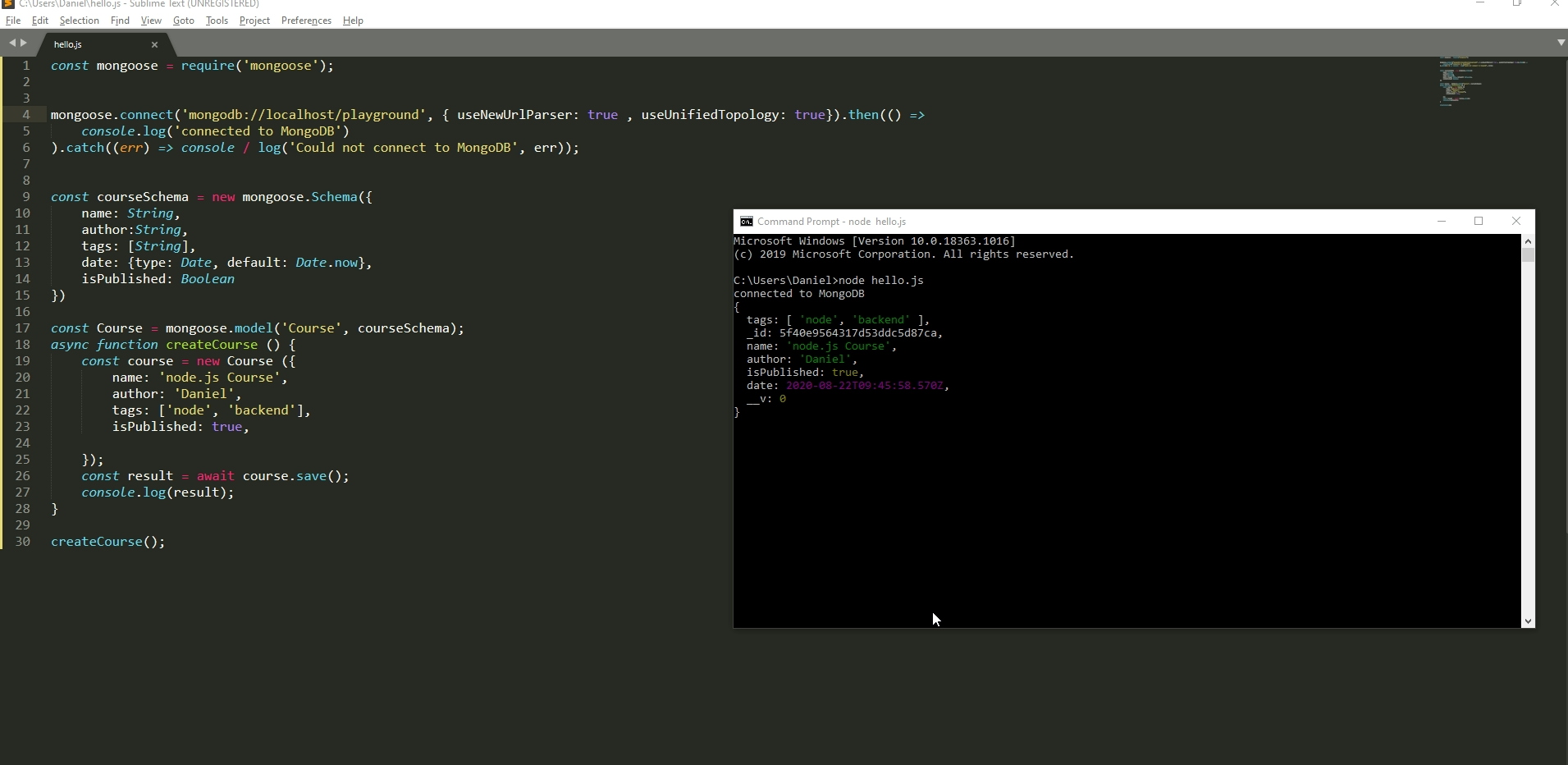The width and height of the screenshot is (1568, 765).
Task: Go to previous tab with left arrow
Action: point(12,43)
